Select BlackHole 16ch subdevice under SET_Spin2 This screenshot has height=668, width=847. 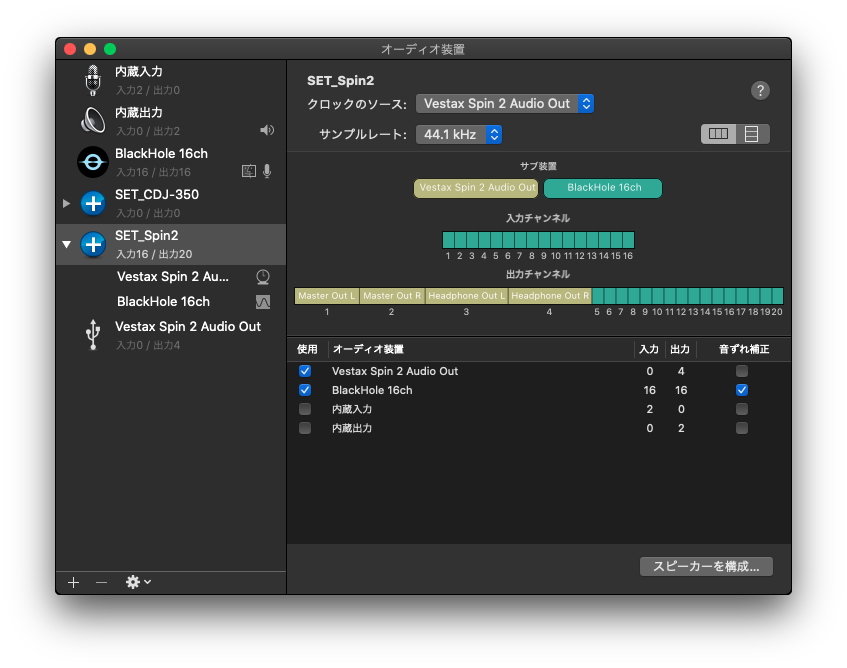tap(171, 302)
